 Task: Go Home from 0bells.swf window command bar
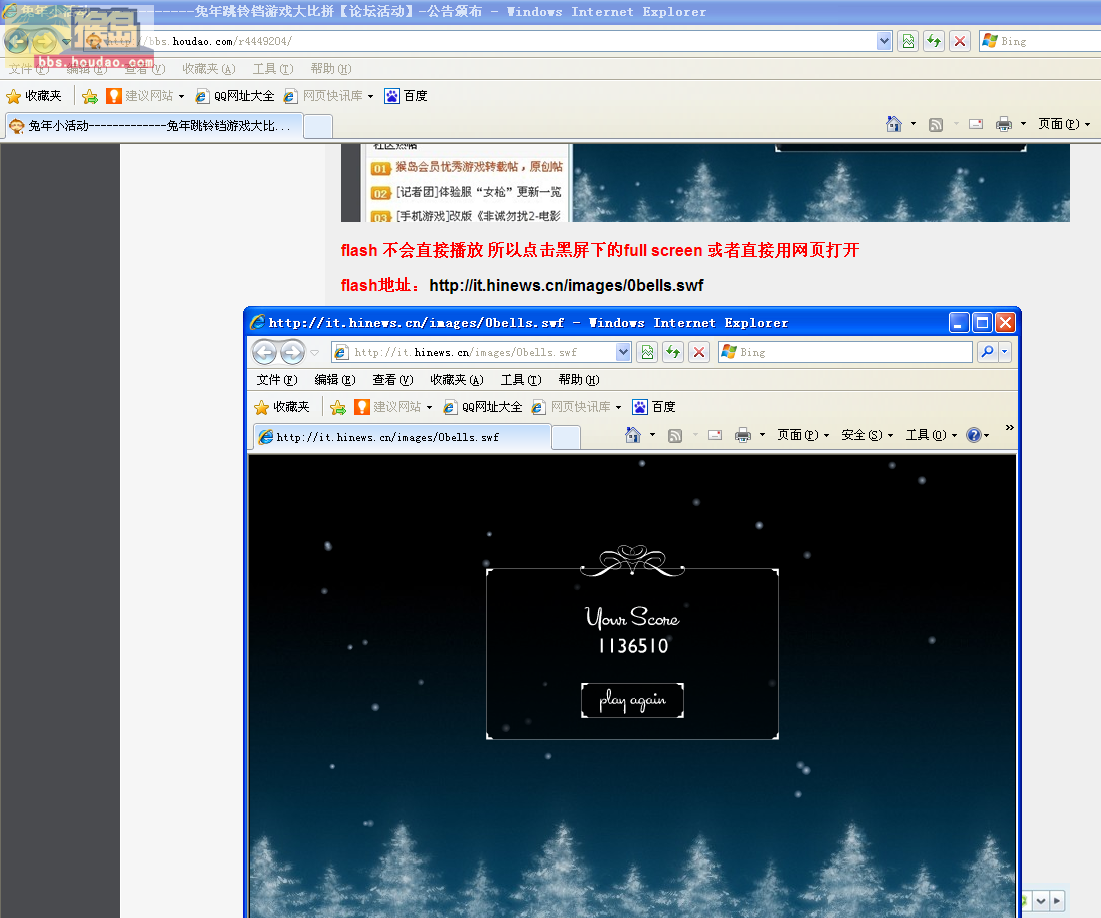point(633,435)
